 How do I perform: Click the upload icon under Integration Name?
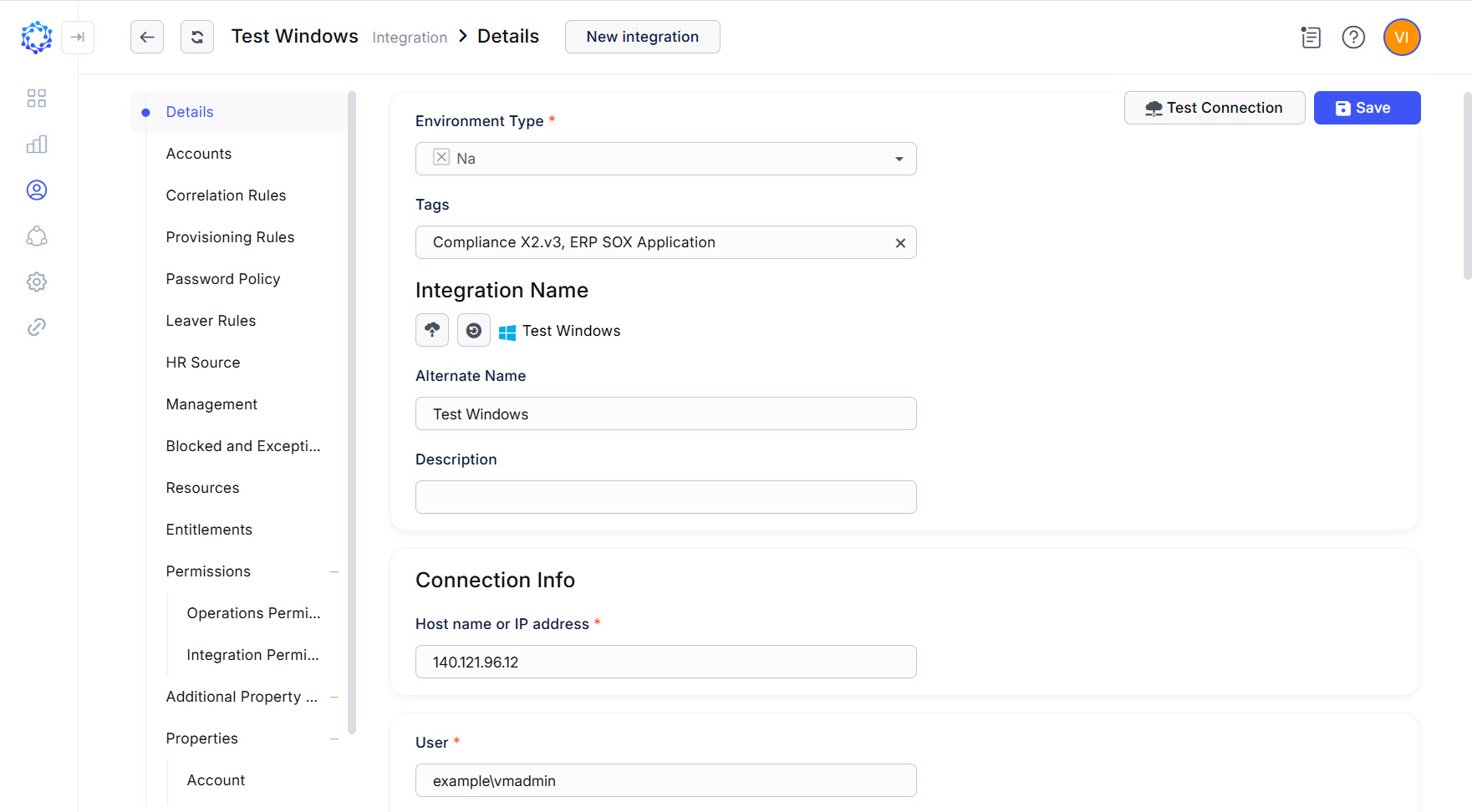coord(432,330)
